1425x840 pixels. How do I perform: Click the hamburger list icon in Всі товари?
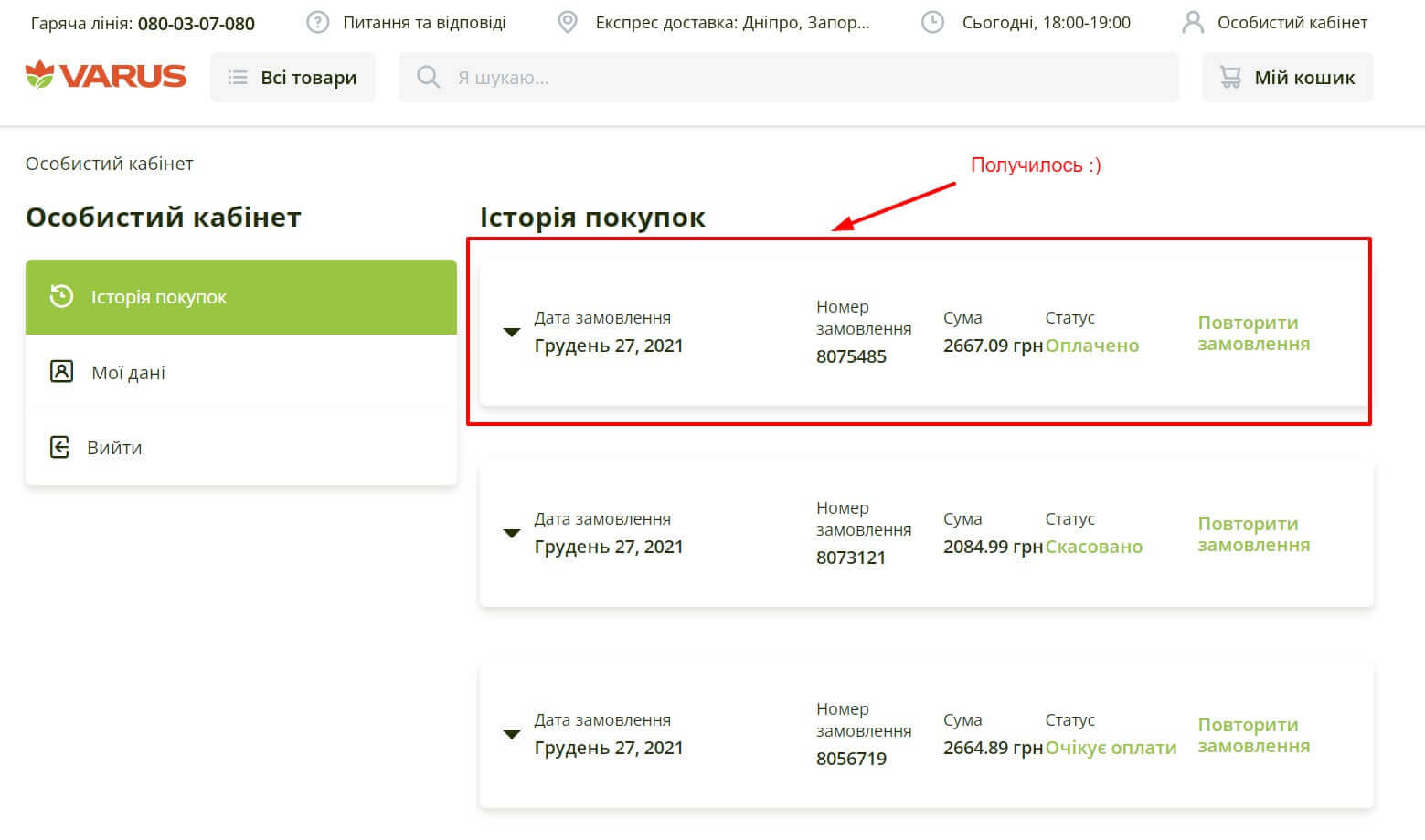(x=238, y=78)
